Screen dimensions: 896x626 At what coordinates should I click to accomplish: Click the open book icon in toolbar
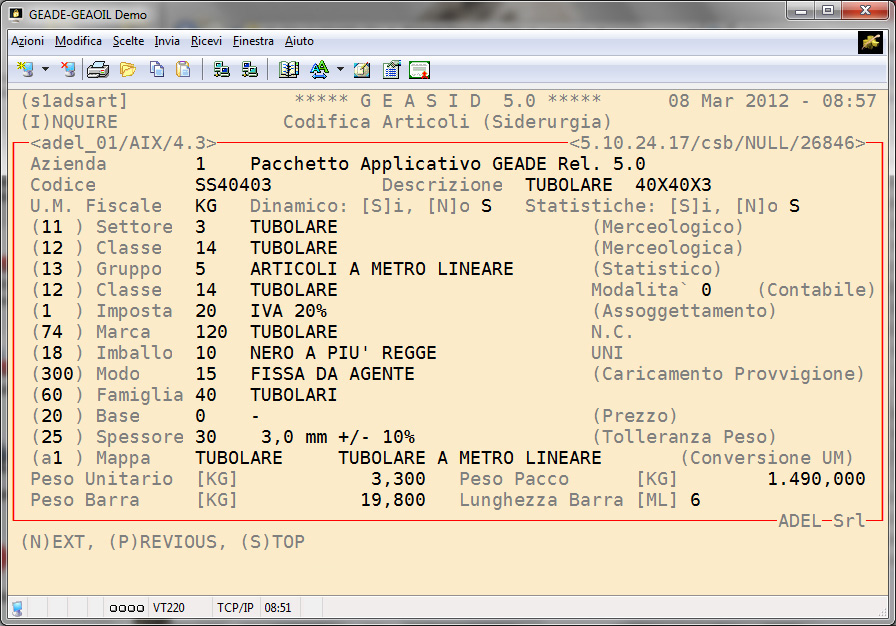tap(289, 70)
